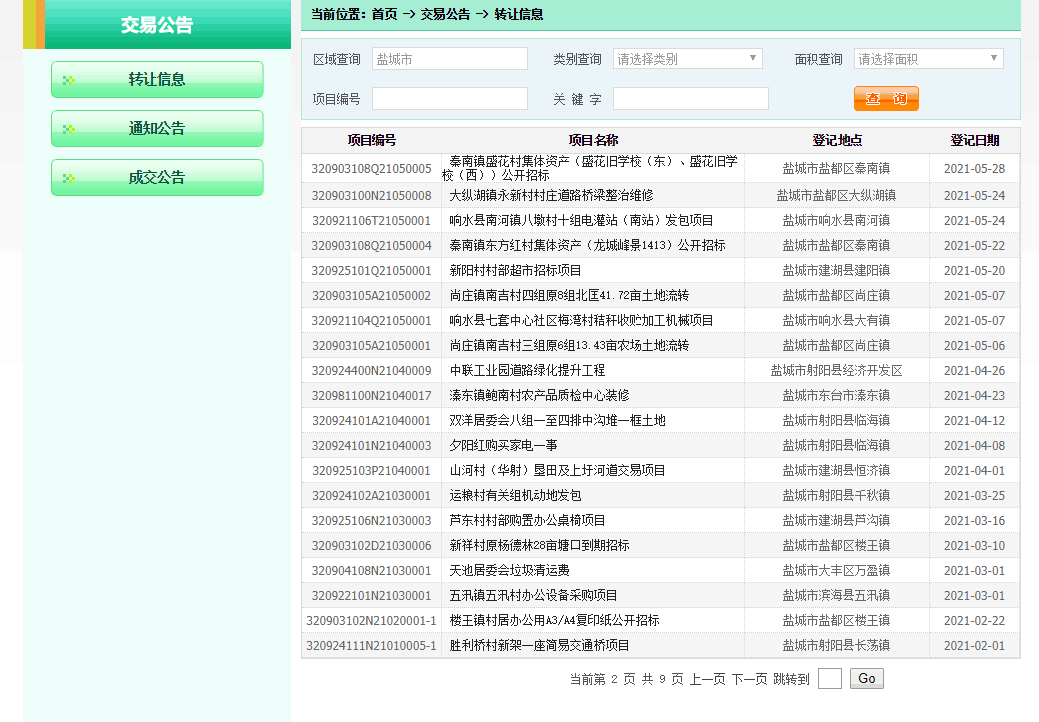Click the green arrow icon beside 转让信息
Viewport: 1039px width, 722px height.
[69, 81]
